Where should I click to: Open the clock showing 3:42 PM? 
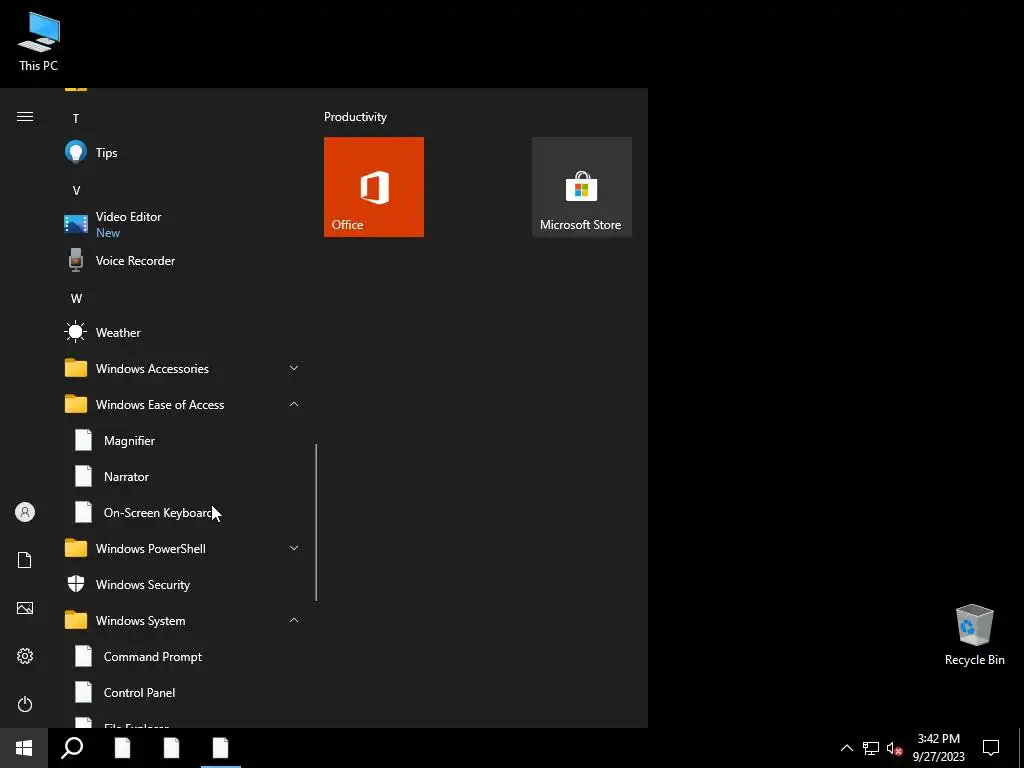pos(938,748)
